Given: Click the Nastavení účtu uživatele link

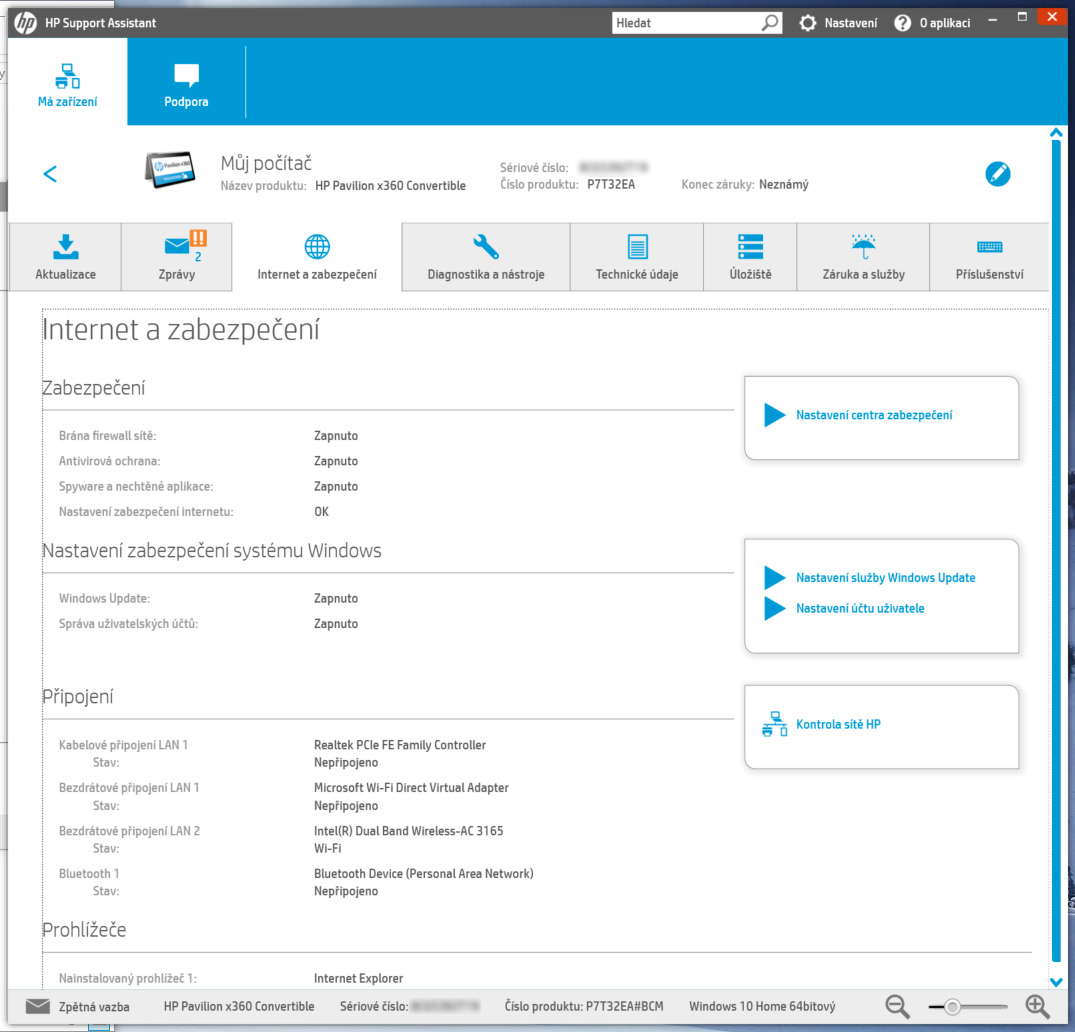Looking at the screenshot, I should point(860,608).
